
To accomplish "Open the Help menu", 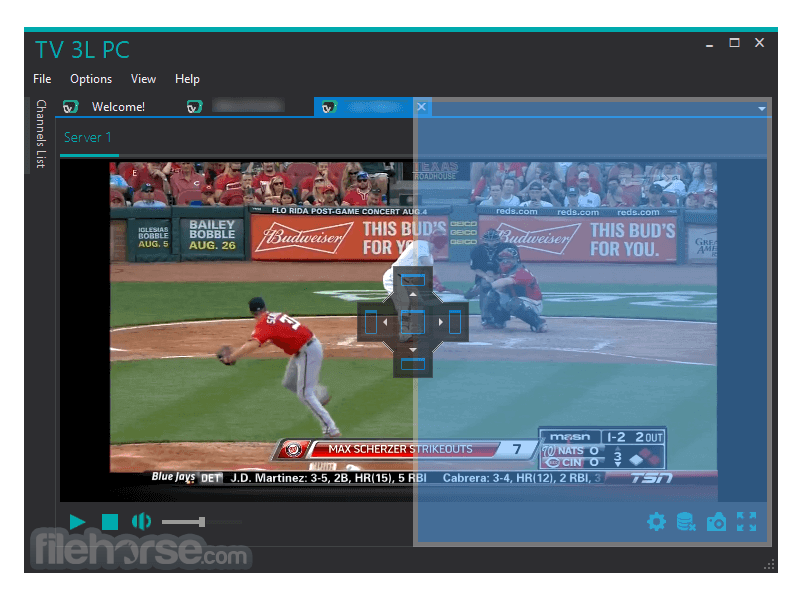I will pos(187,79).
